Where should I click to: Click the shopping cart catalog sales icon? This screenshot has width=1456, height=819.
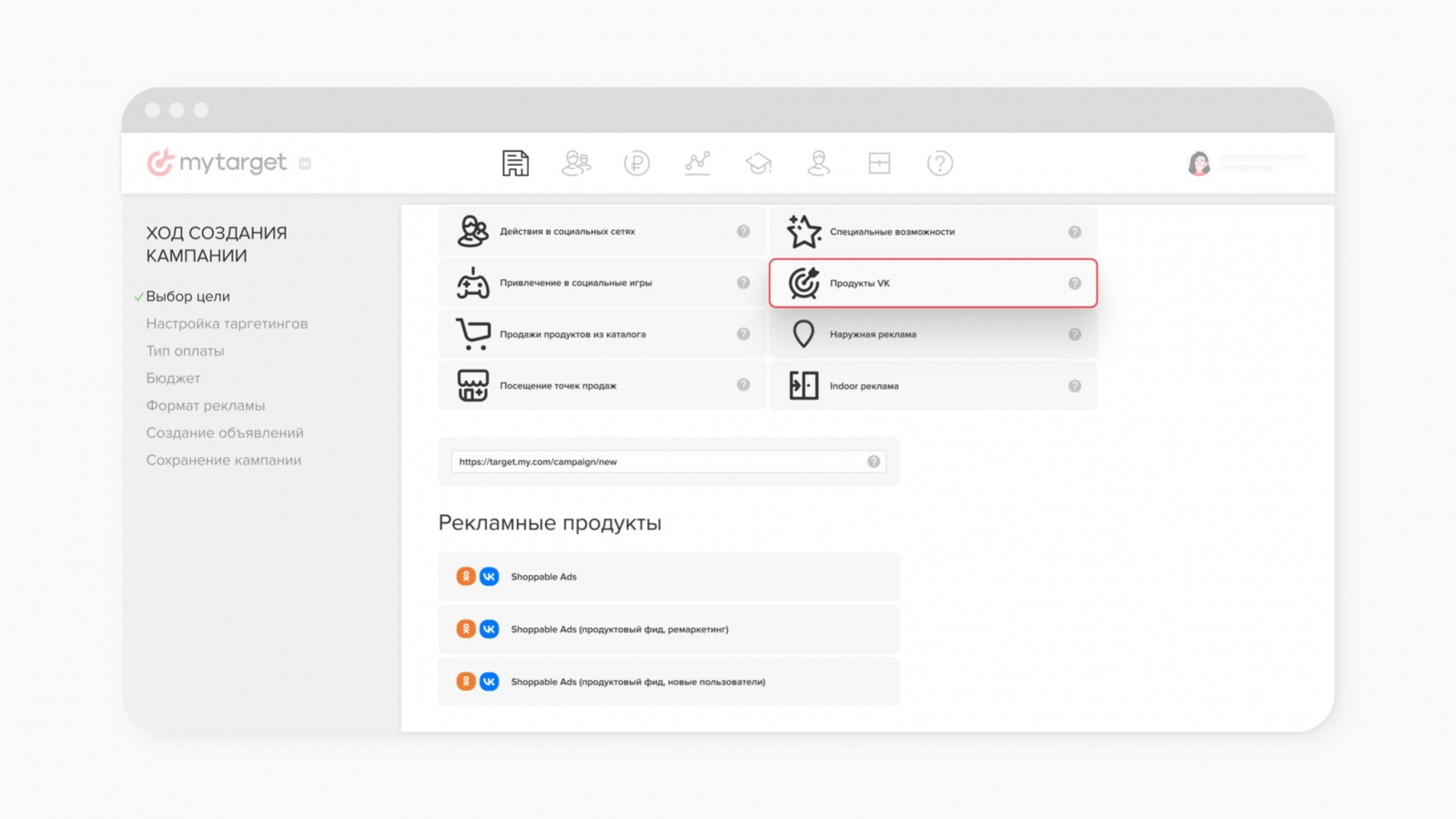click(472, 334)
